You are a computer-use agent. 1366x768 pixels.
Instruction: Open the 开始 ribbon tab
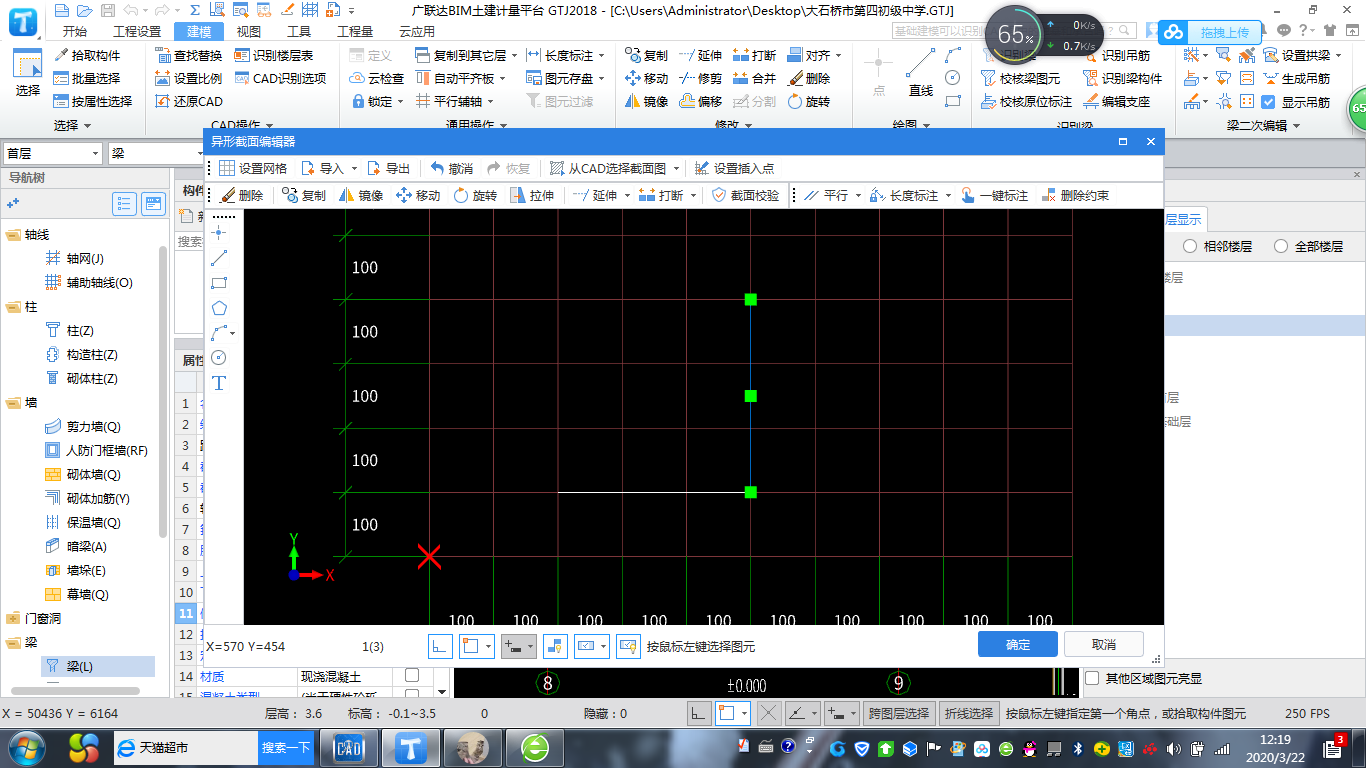click(74, 31)
